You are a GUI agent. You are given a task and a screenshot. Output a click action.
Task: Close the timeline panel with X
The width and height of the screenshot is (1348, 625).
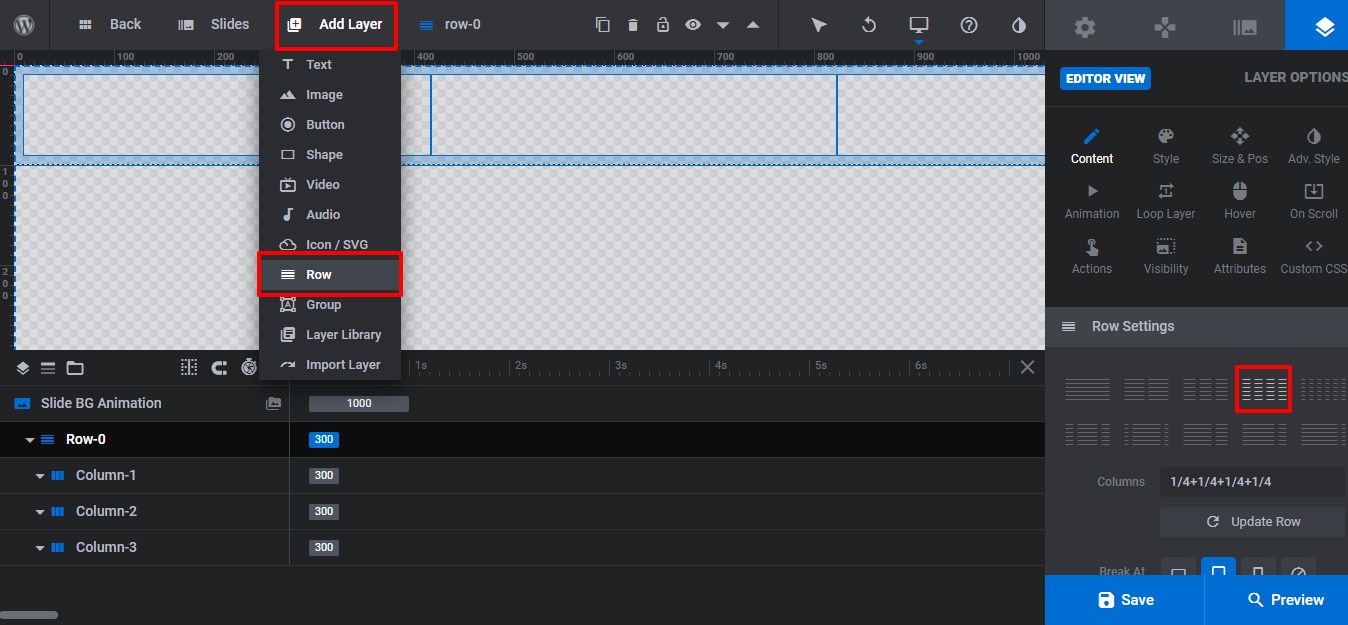pos(1027,367)
